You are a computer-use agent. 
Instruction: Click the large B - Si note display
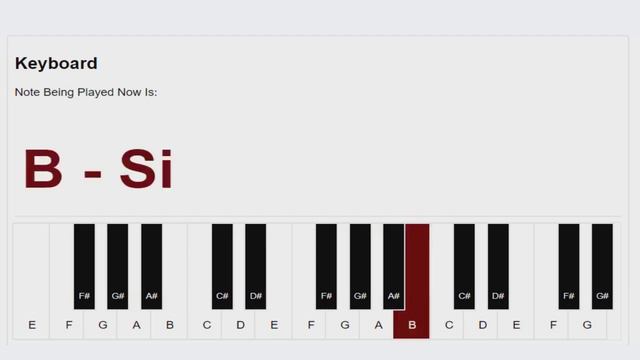(98, 169)
